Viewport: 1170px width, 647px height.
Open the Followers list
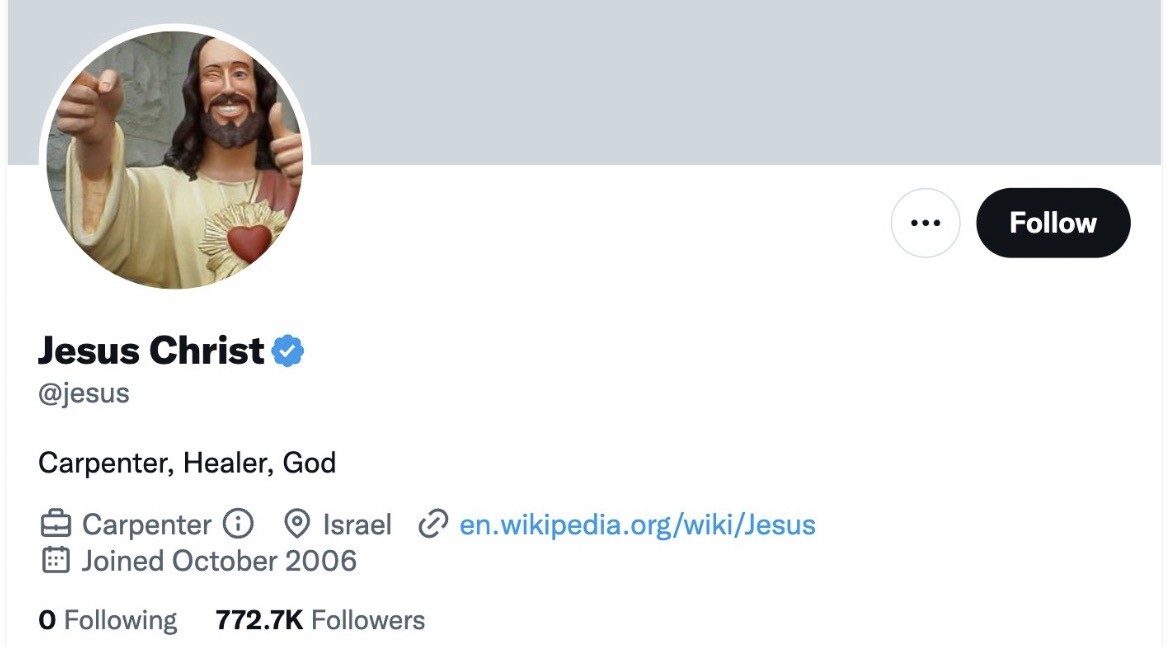coord(368,620)
